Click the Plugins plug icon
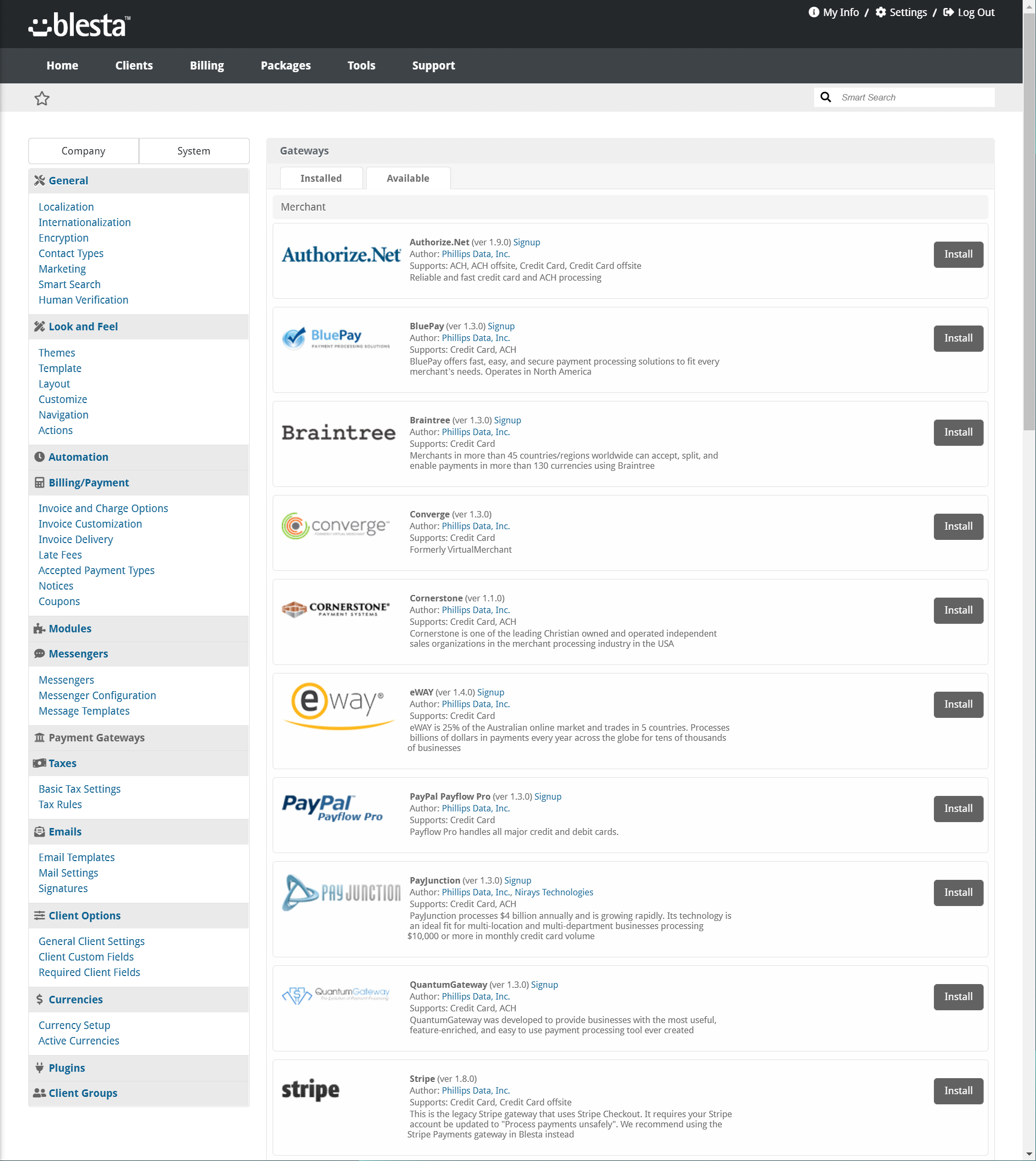The image size is (1036, 1161). click(39, 1067)
